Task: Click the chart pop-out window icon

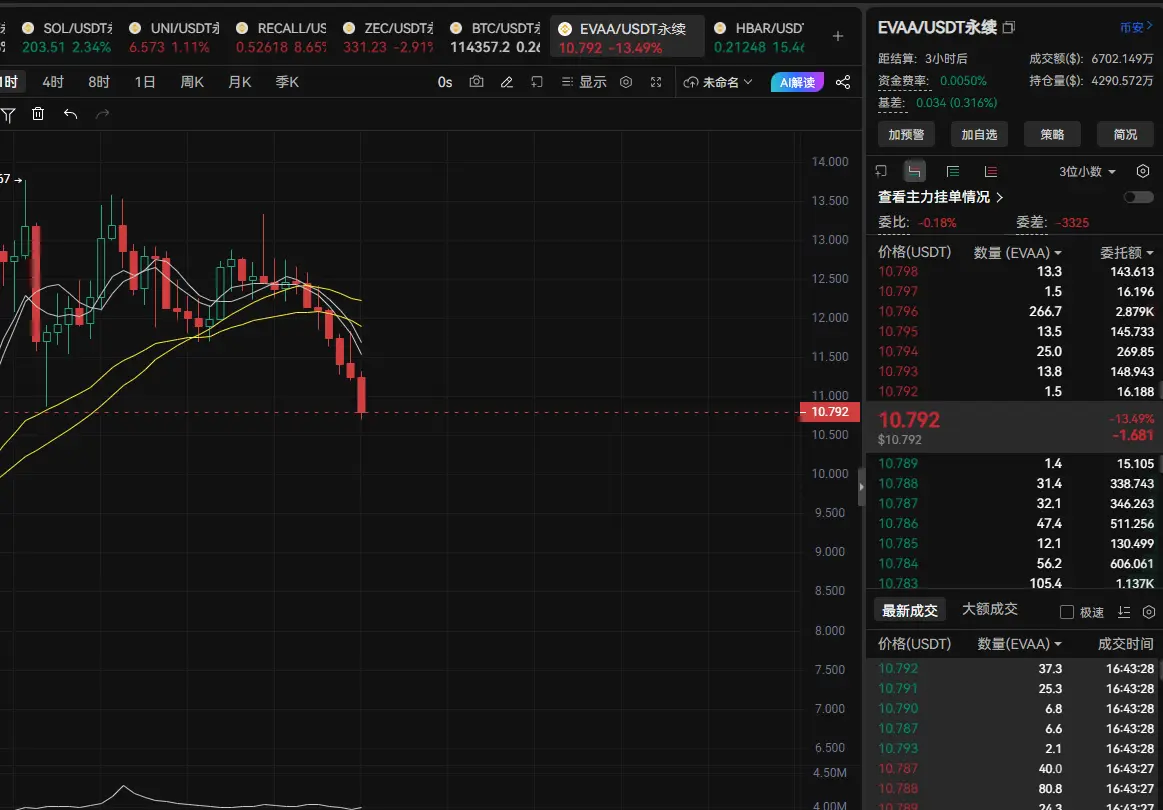Action: (x=537, y=82)
